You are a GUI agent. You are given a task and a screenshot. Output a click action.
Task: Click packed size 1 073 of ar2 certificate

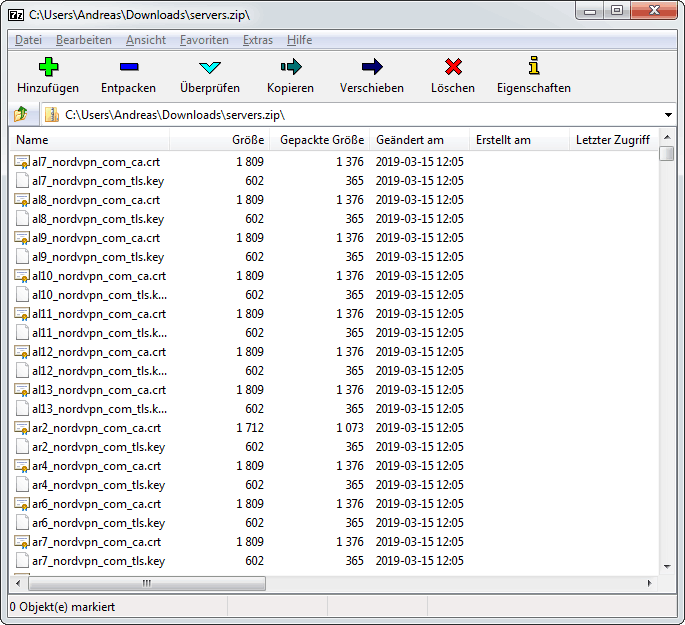click(x=349, y=428)
